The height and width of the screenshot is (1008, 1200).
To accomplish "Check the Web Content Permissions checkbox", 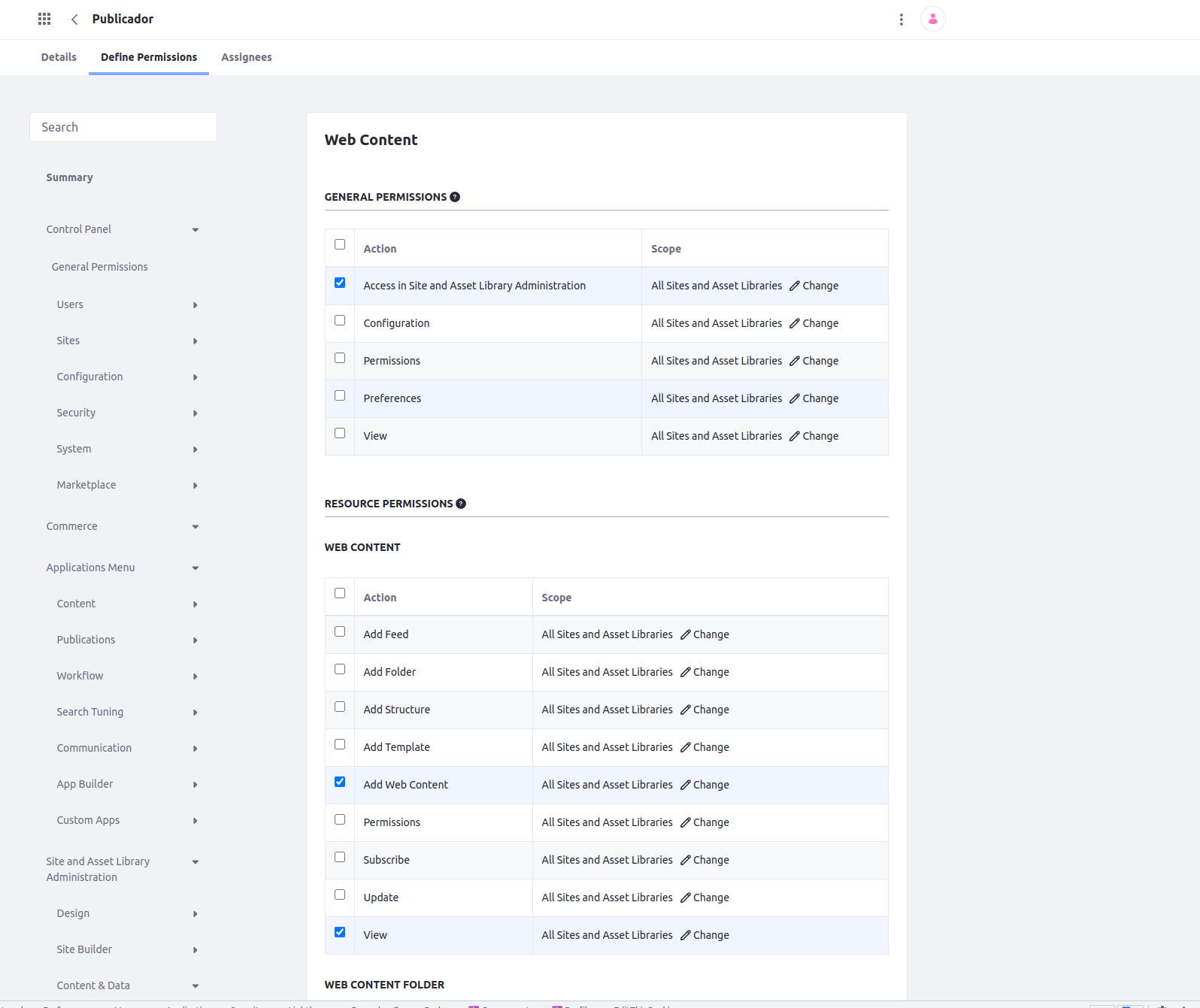I will pyautogui.click(x=340, y=819).
